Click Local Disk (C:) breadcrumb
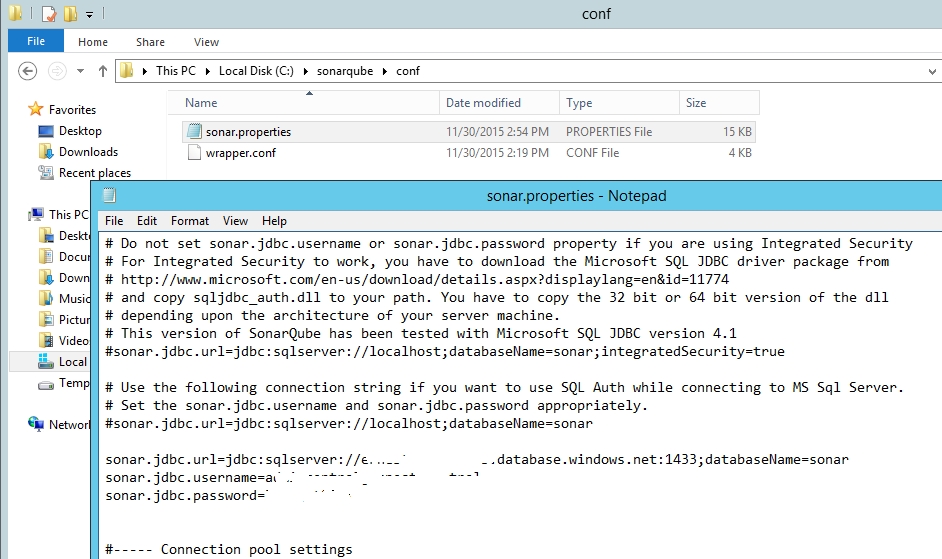 pos(256,71)
